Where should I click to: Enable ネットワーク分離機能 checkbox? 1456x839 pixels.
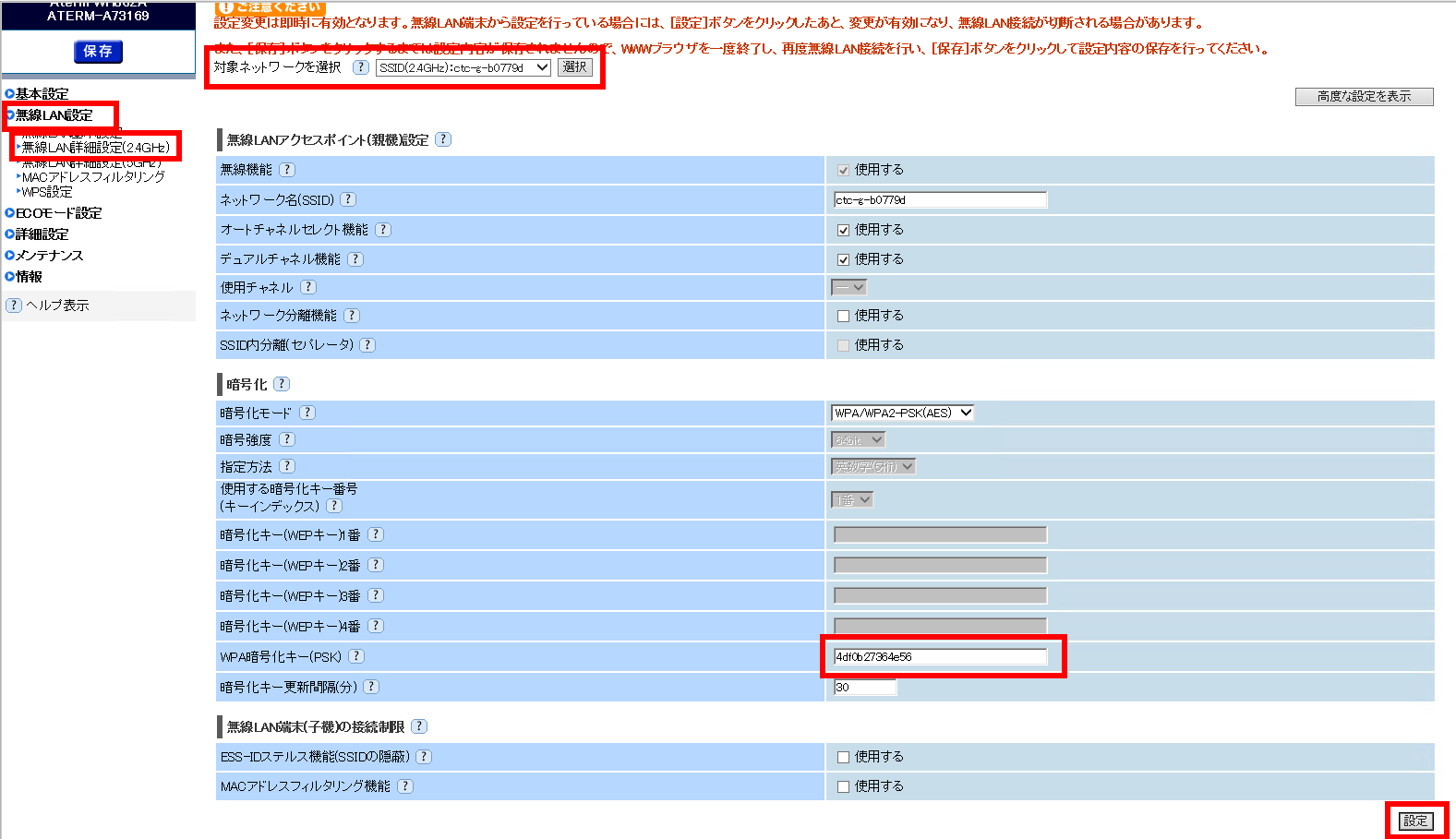click(843, 316)
